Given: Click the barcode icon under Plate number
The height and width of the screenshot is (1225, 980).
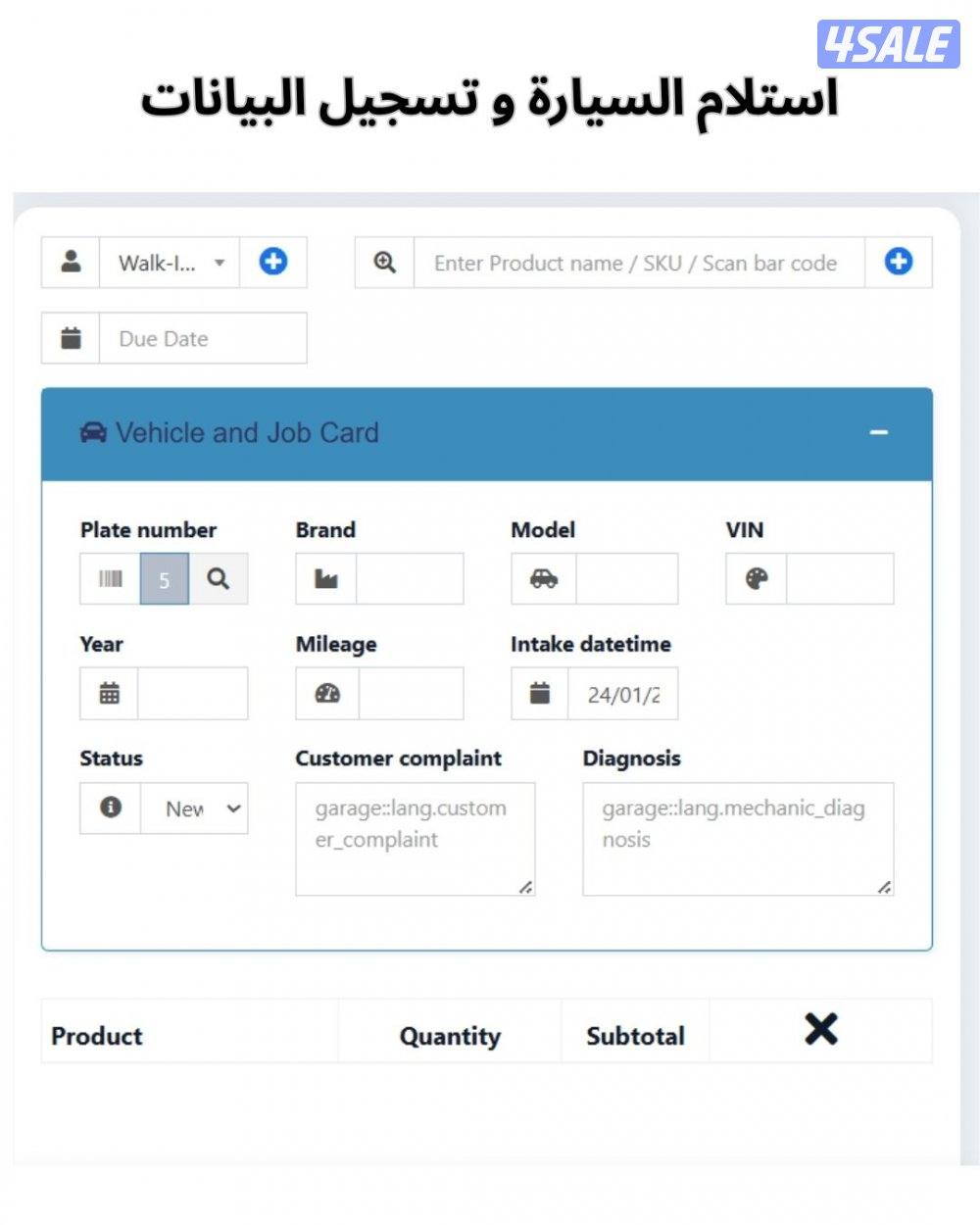Looking at the screenshot, I should [110, 579].
